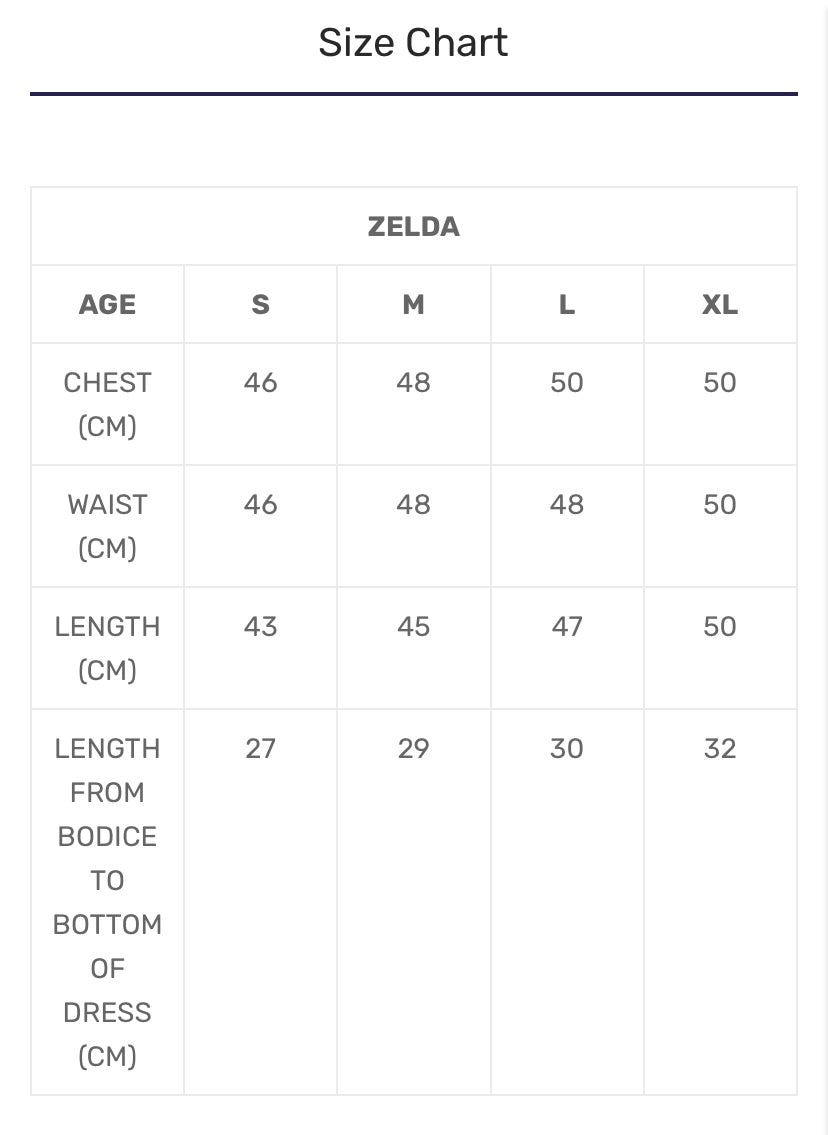This screenshot has width=828, height=1135.
Task: Select the CHEST (CM) row label
Action: (107, 404)
